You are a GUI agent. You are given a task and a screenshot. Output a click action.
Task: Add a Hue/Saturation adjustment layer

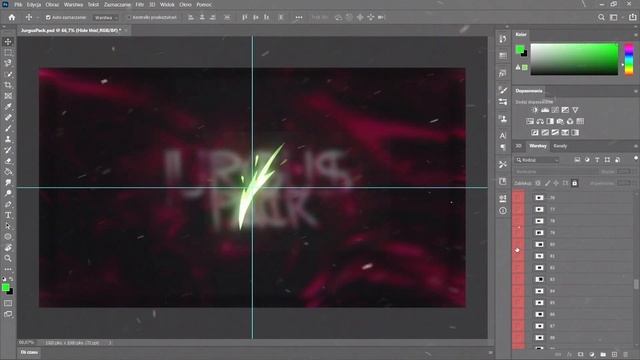click(x=530, y=121)
